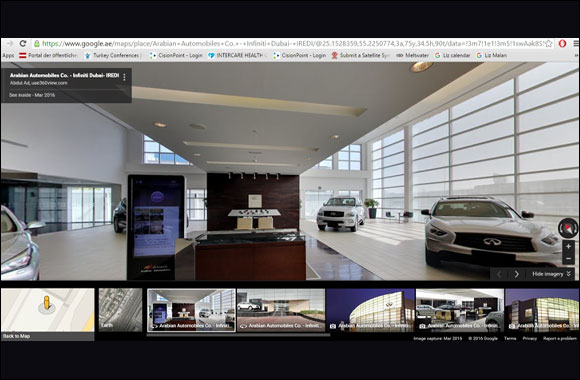Image resolution: width=580 pixels, height=380 pixels.
Task: Open the Apps bookmarks shortcut
Action: tap(8, 55)
